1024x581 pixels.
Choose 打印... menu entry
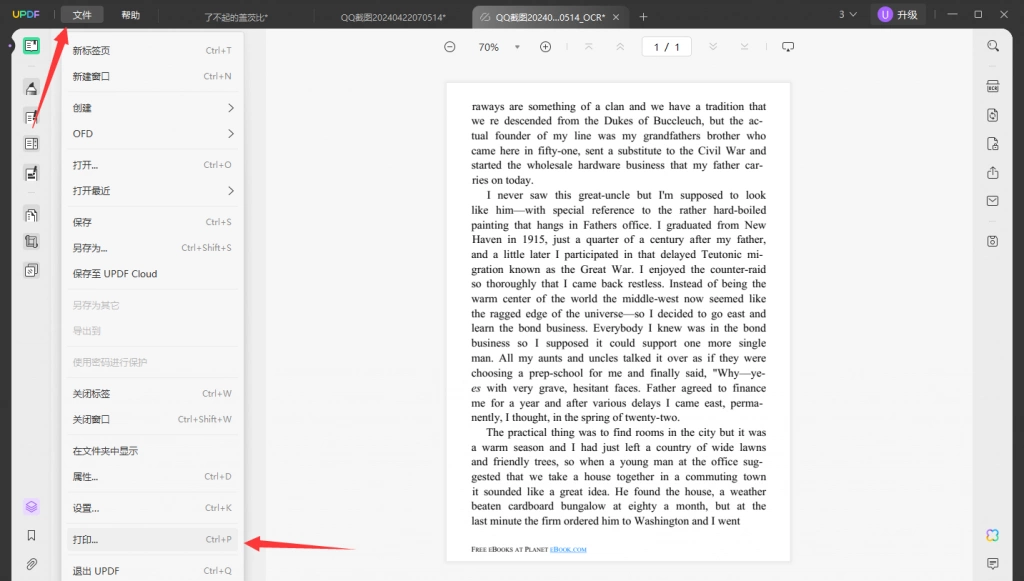coord(152,540)
